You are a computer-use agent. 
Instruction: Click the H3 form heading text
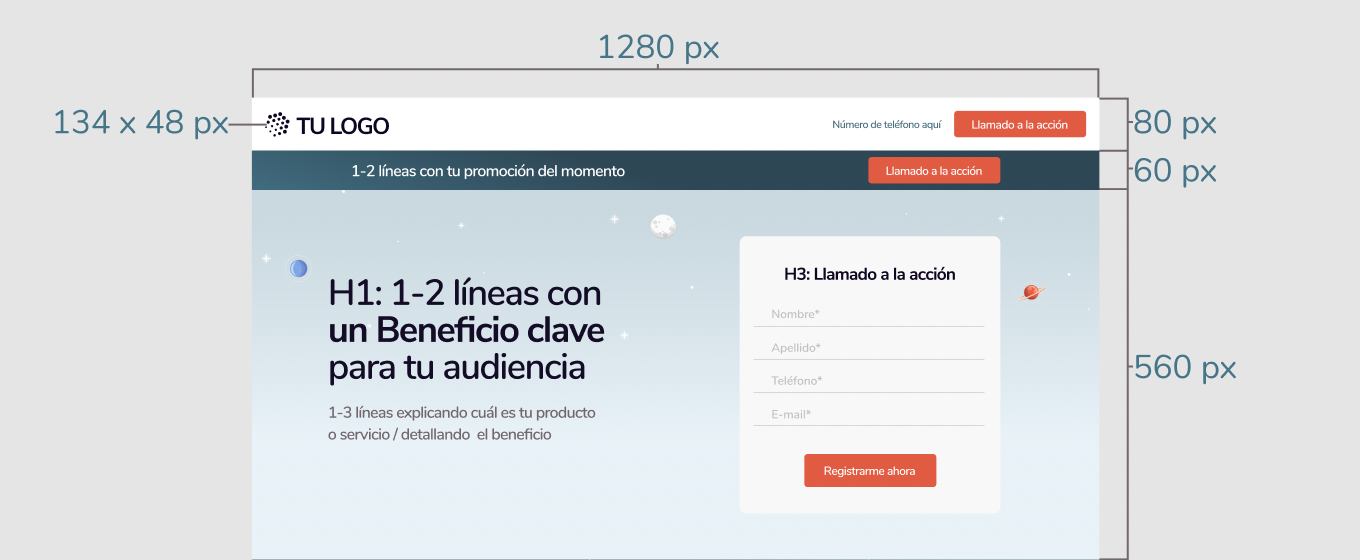pyautogui.click(x=870, y=274)
